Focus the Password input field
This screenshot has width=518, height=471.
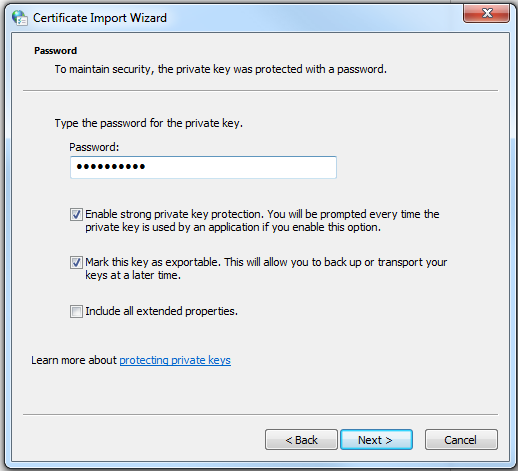(203, 167)
